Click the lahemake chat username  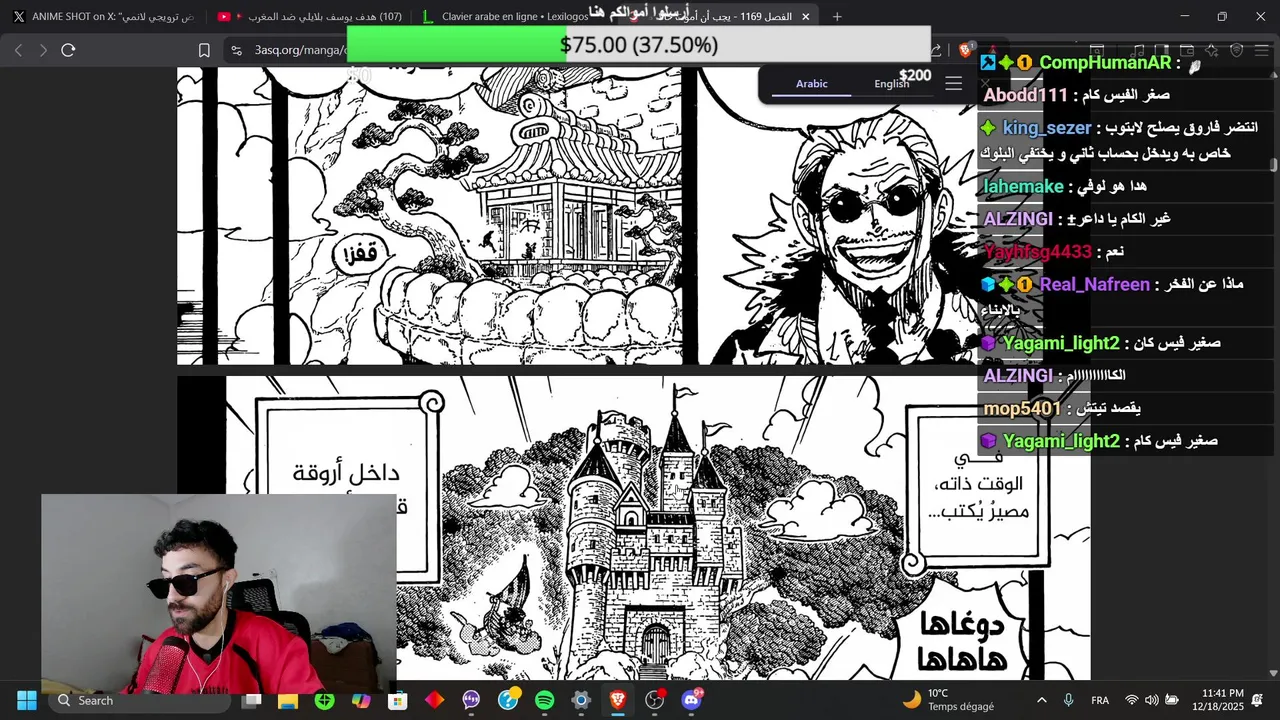1024,187
